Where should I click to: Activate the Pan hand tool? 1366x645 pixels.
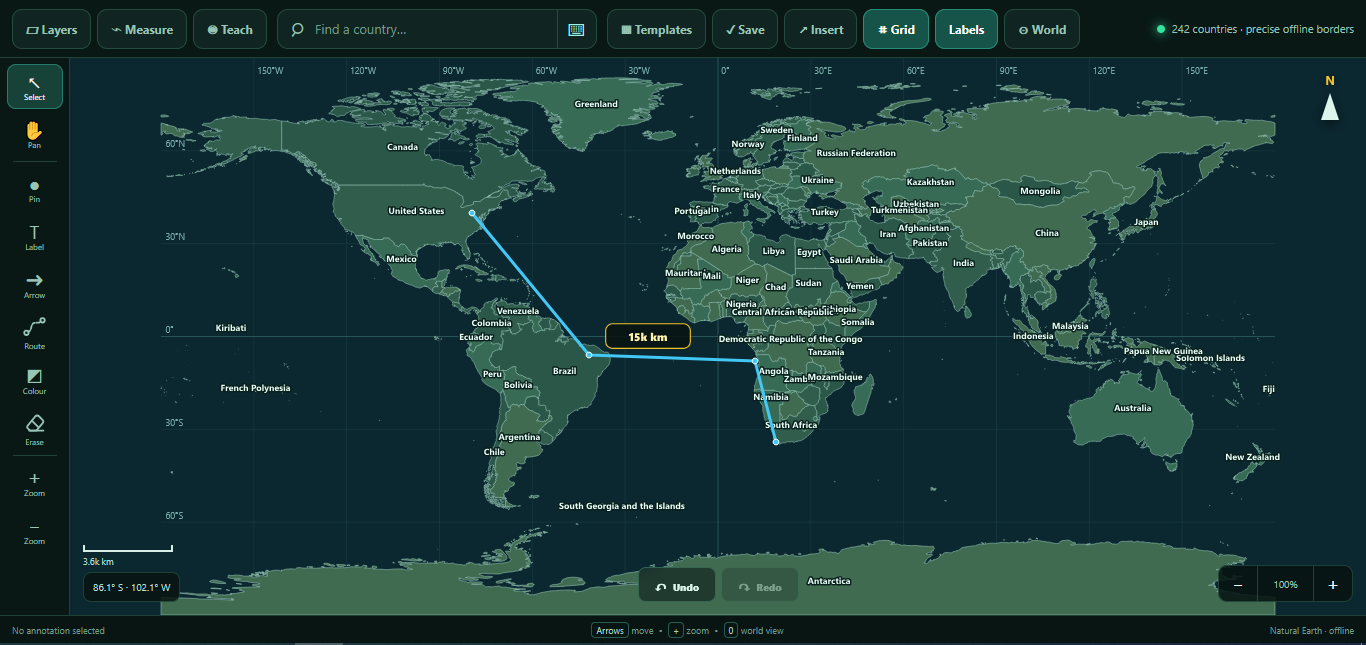click(35, 135)
